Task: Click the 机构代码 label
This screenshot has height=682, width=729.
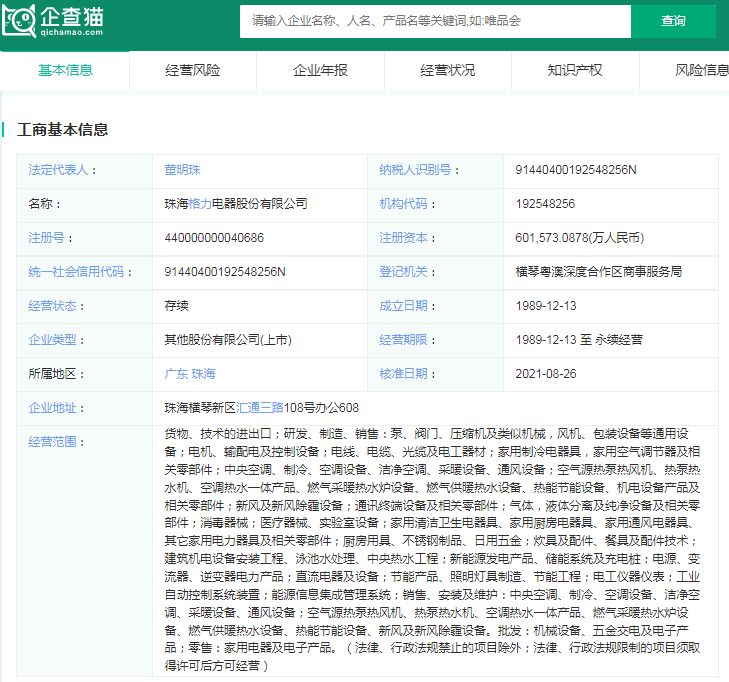Action: (403, 204)
